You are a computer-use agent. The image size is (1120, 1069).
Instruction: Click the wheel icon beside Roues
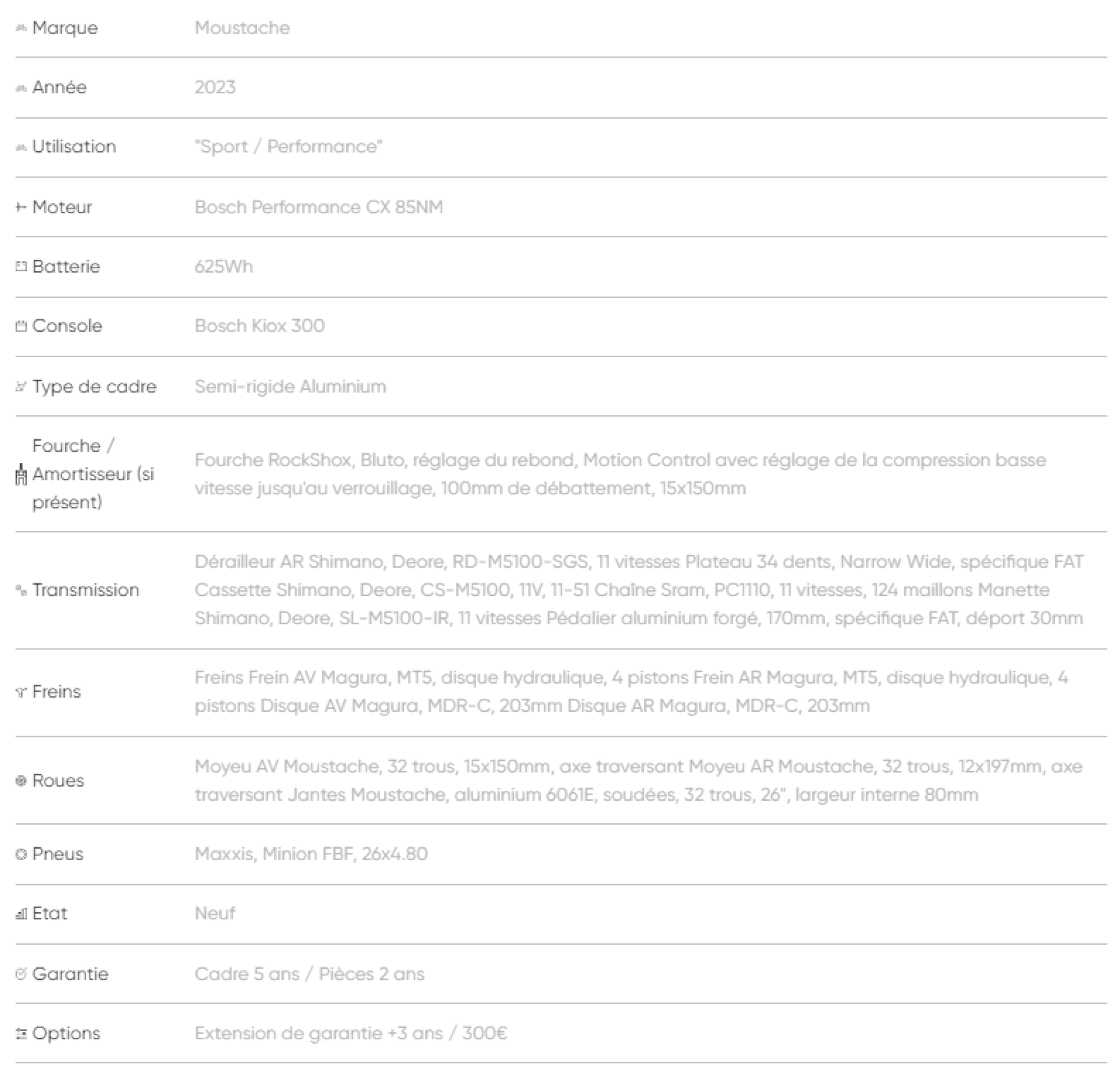click(x=21, y=781)
